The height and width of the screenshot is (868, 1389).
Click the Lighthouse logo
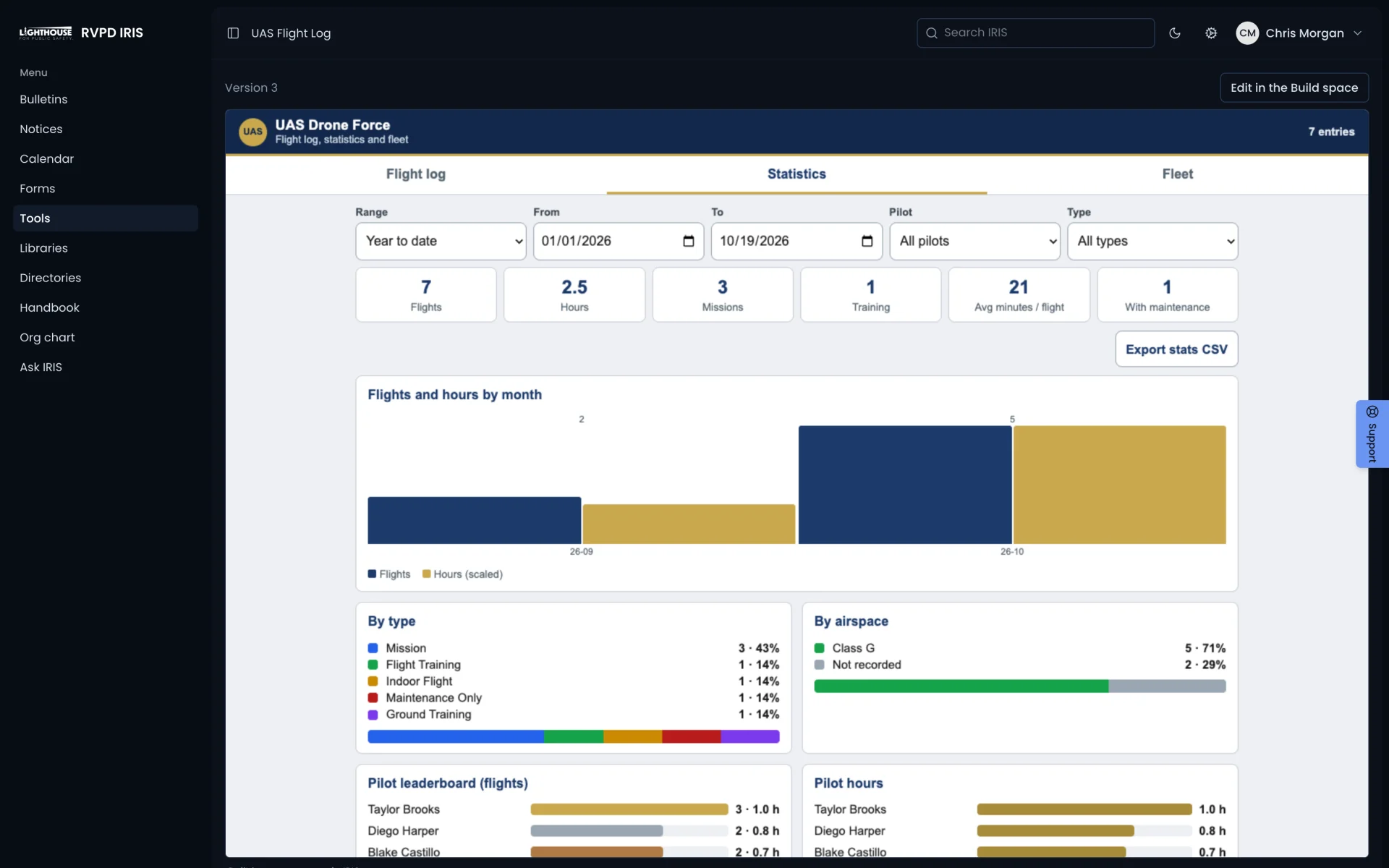click(46, 33)
